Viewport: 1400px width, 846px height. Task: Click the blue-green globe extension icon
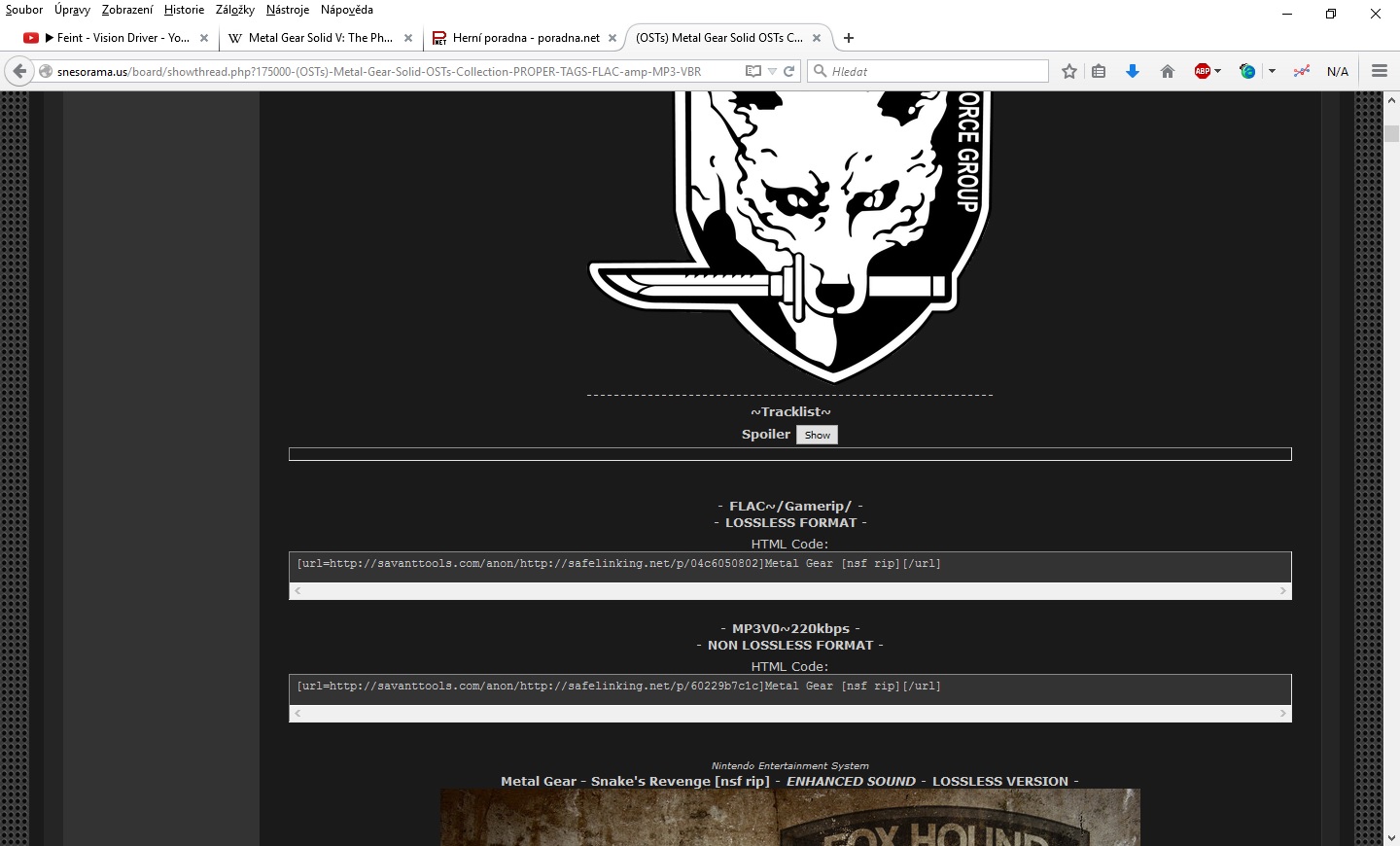[x=1247, y=71]
